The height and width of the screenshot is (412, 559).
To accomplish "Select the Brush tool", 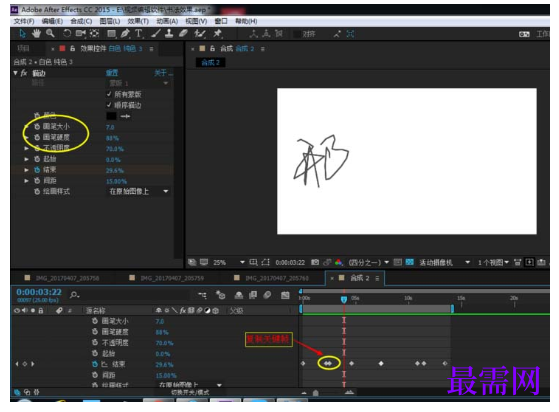I will (x=156, y=34).
